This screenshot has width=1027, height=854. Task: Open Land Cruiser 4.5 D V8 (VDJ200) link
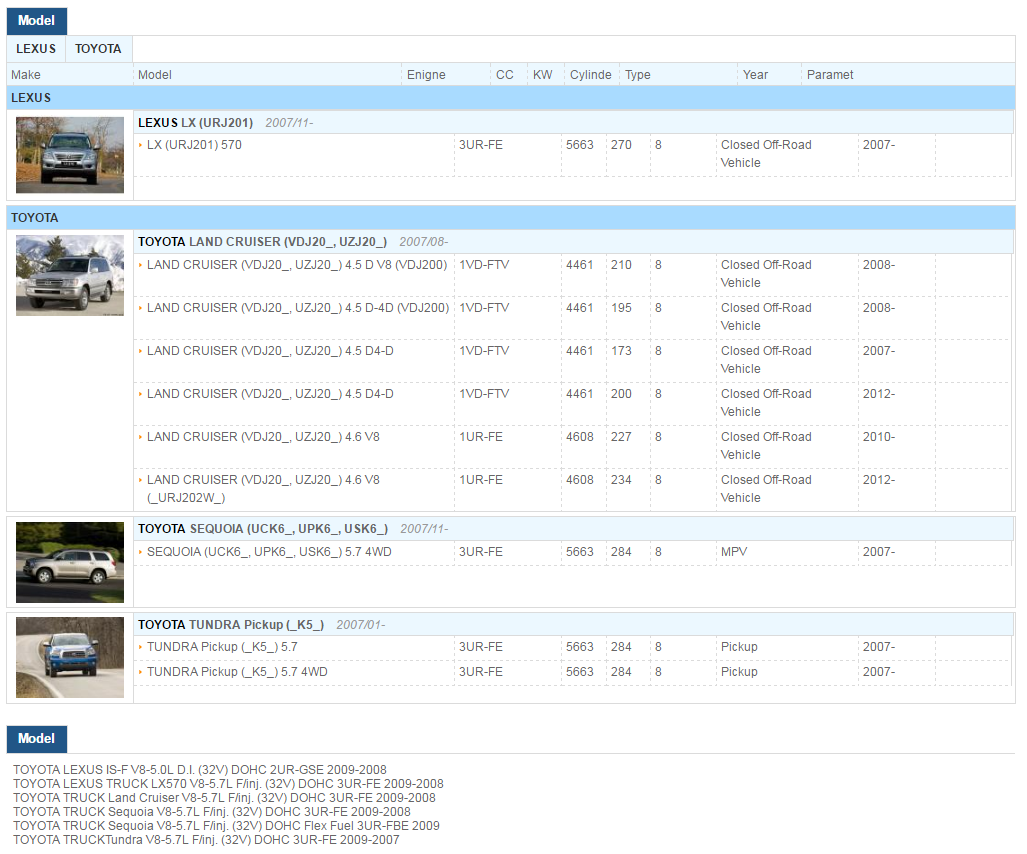pyautogui.click(x=297, y=265)
